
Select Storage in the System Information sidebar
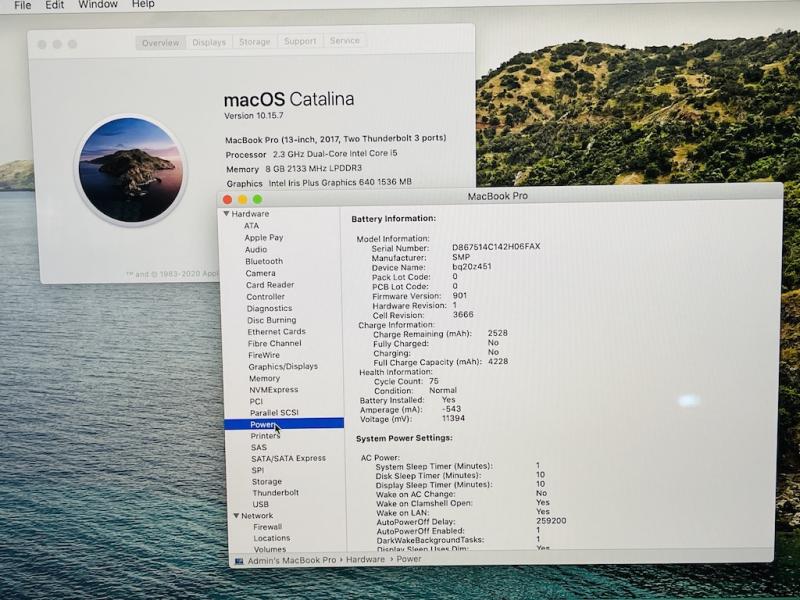tap(267, 481)
